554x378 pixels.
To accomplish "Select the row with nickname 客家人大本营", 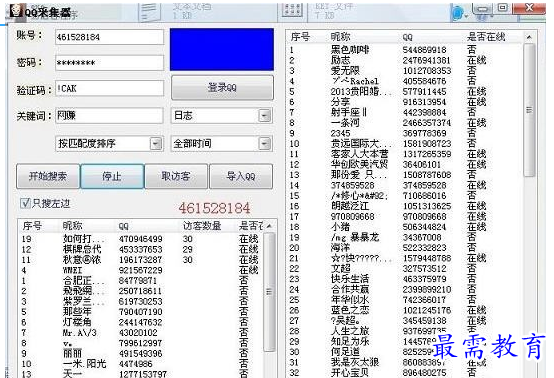I will 405,154.
